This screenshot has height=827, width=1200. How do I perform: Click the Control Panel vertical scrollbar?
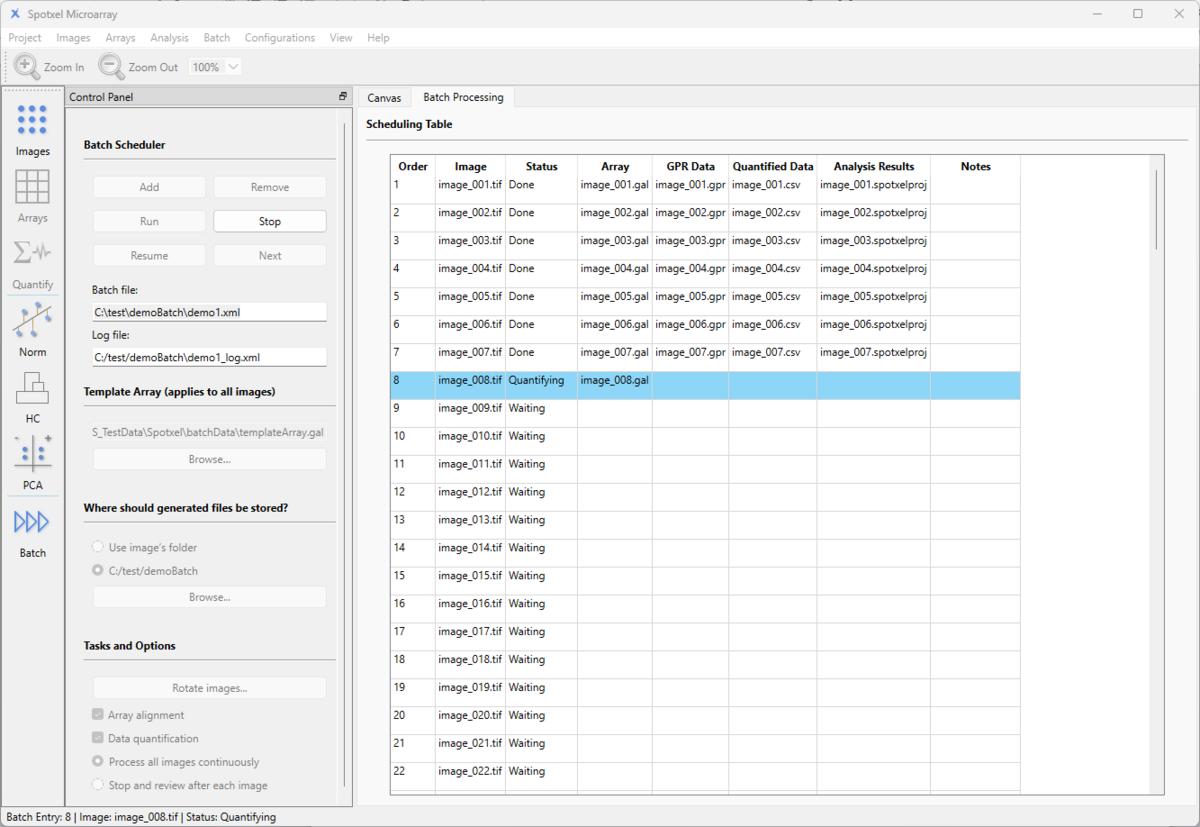pyautogui.click(x=345, y=455)
